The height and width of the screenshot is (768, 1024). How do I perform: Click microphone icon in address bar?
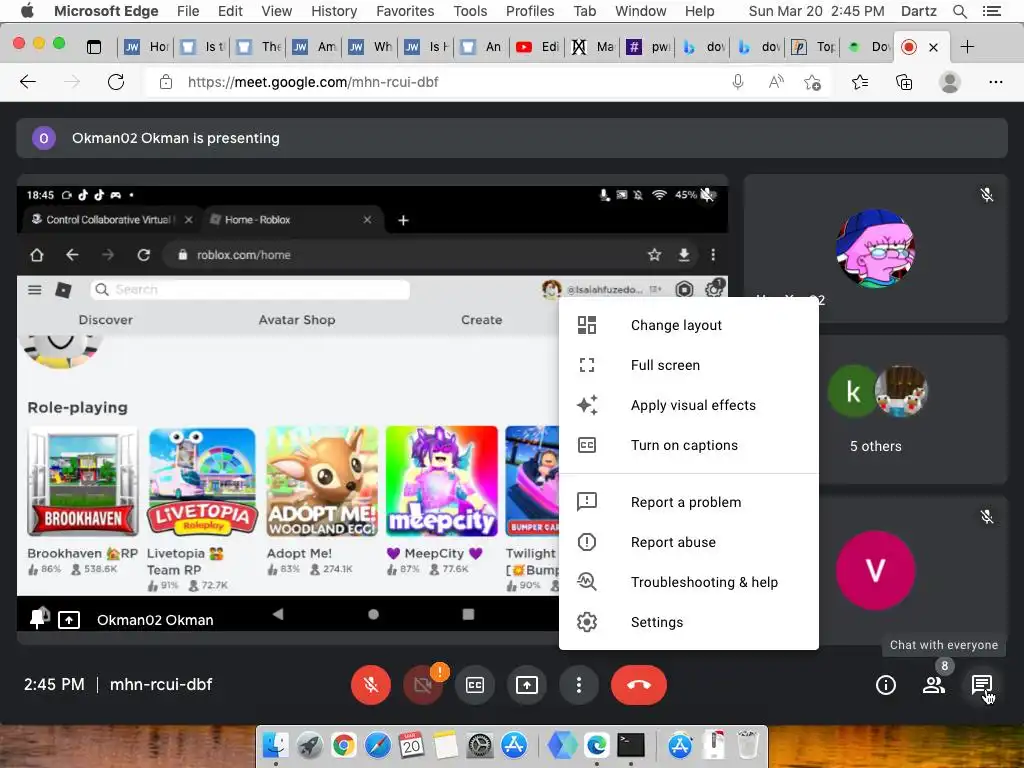(738, 82)
